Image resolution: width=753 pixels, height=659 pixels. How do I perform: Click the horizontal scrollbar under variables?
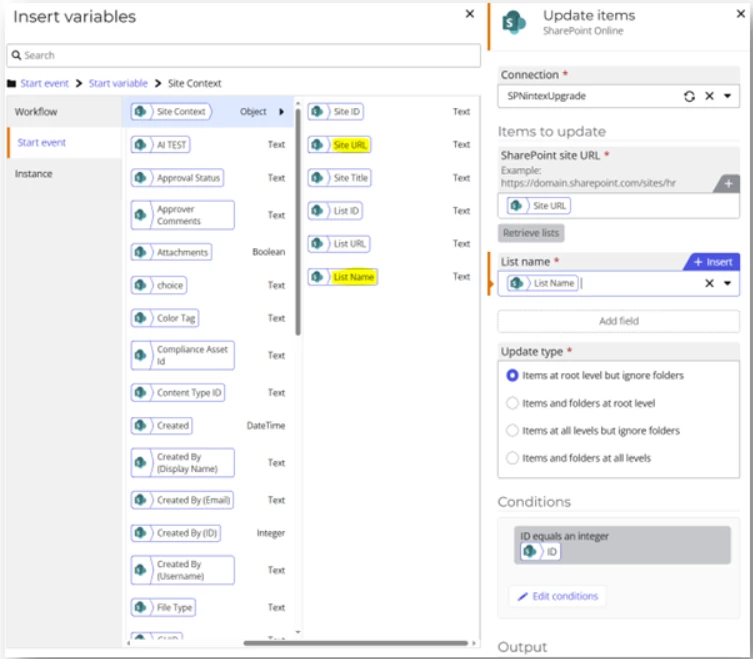point(355,643)
